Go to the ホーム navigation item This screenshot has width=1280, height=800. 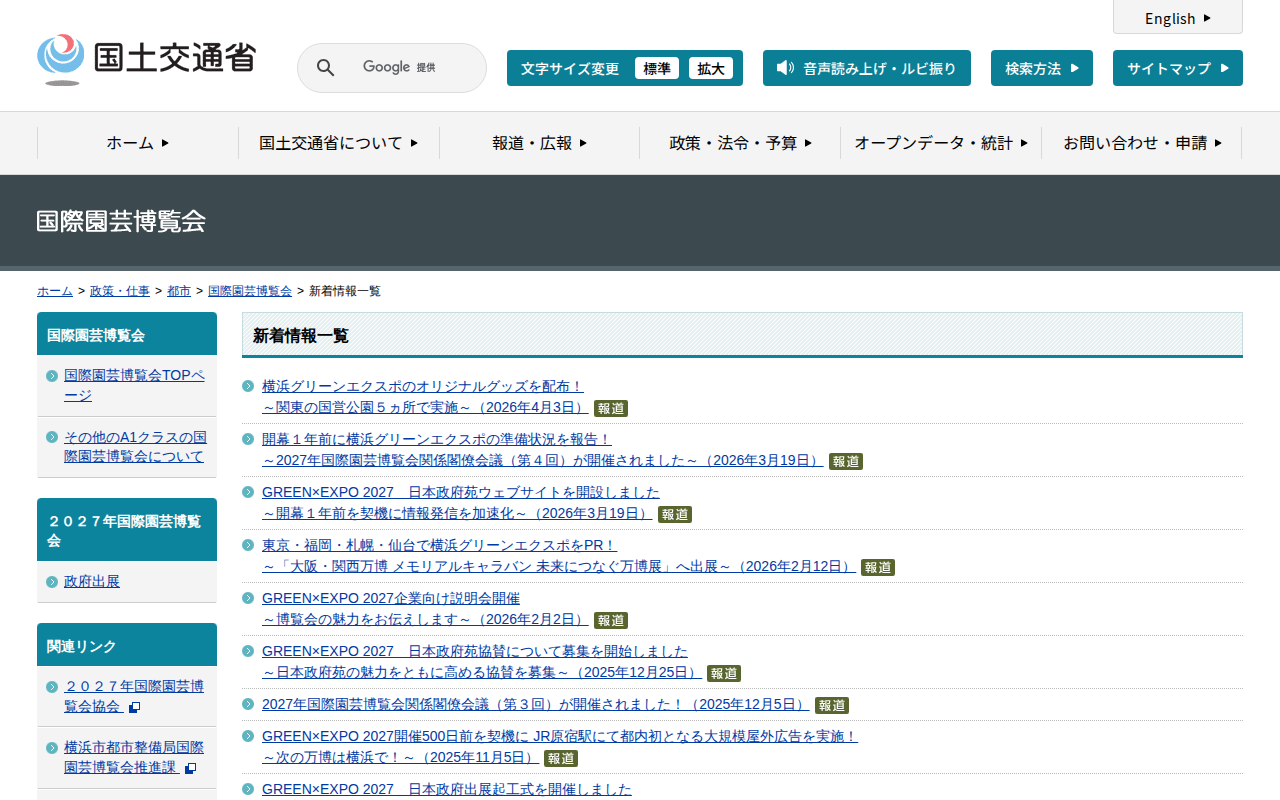[x=138, y=143]
